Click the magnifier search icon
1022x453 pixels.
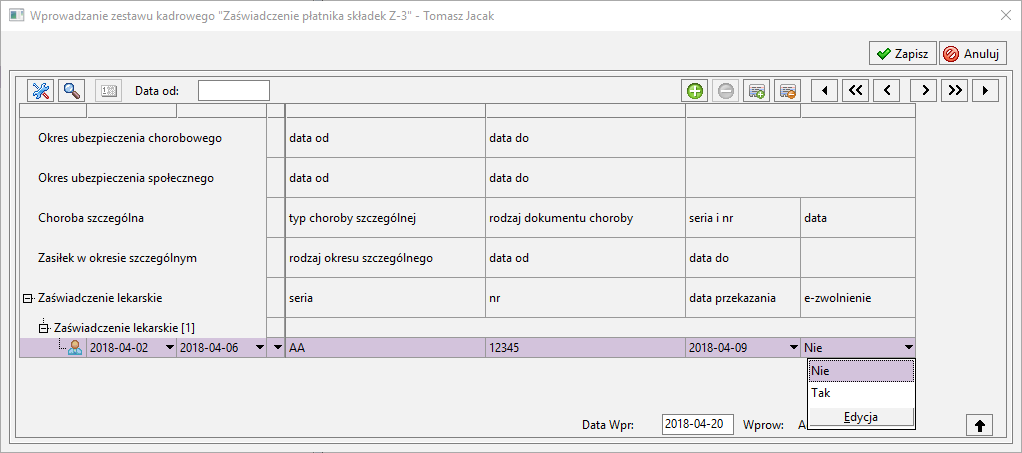[x=72, y=91]
